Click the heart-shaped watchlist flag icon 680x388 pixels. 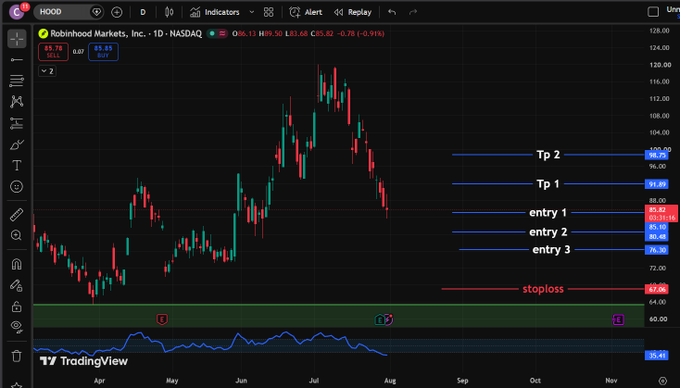coord(96,12)
